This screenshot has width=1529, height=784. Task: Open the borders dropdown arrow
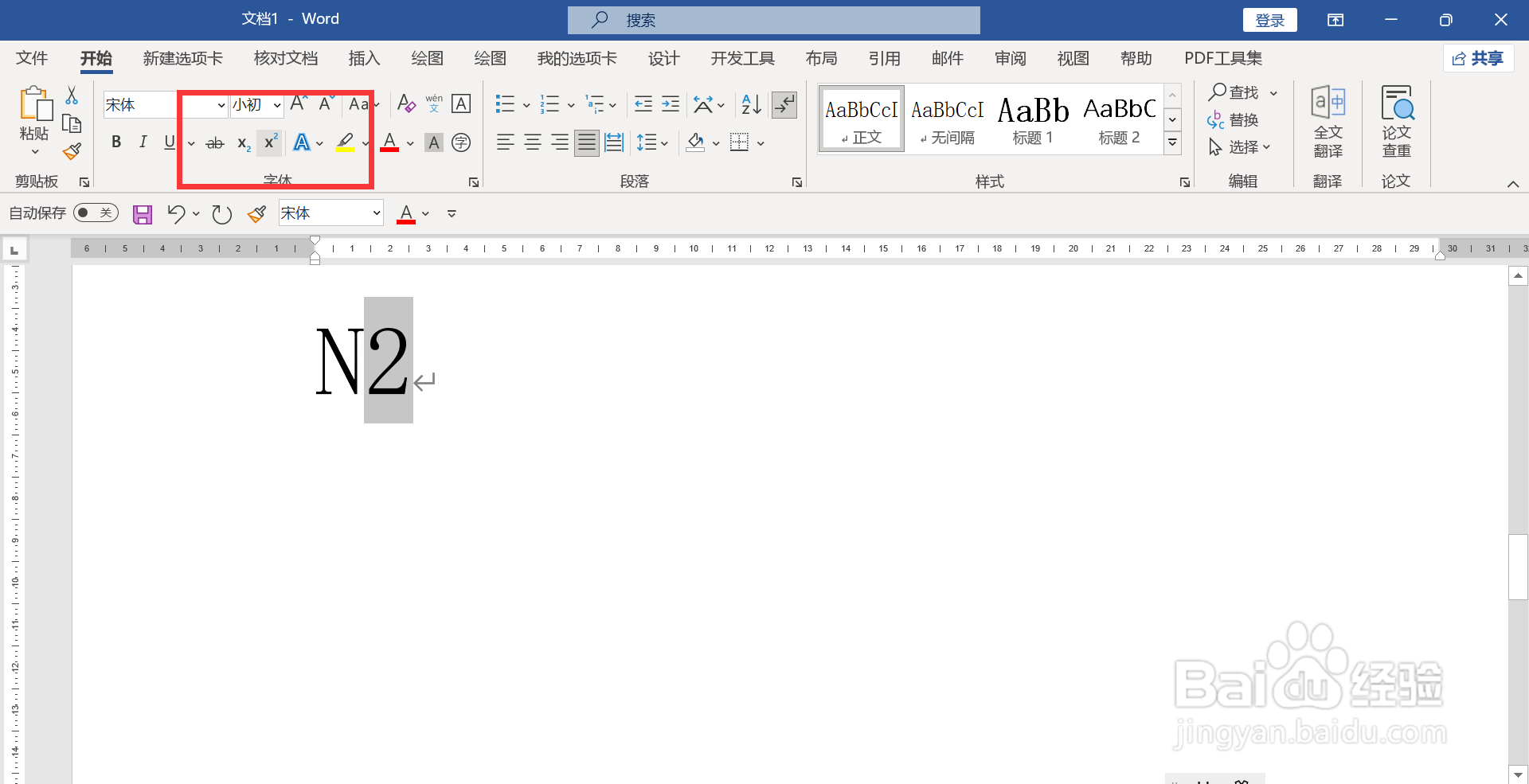click(x=761, y=143)
